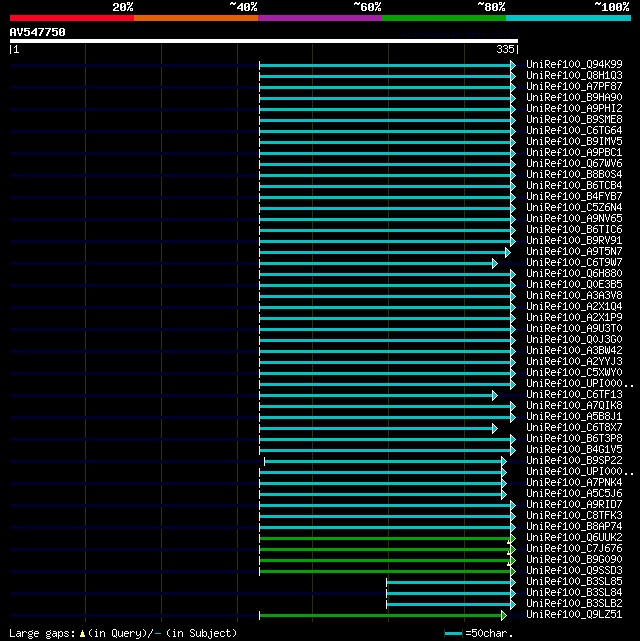Select UniRef100_A9NV65 label
This screenshot has height=641, width=640.
coord(574,219)
